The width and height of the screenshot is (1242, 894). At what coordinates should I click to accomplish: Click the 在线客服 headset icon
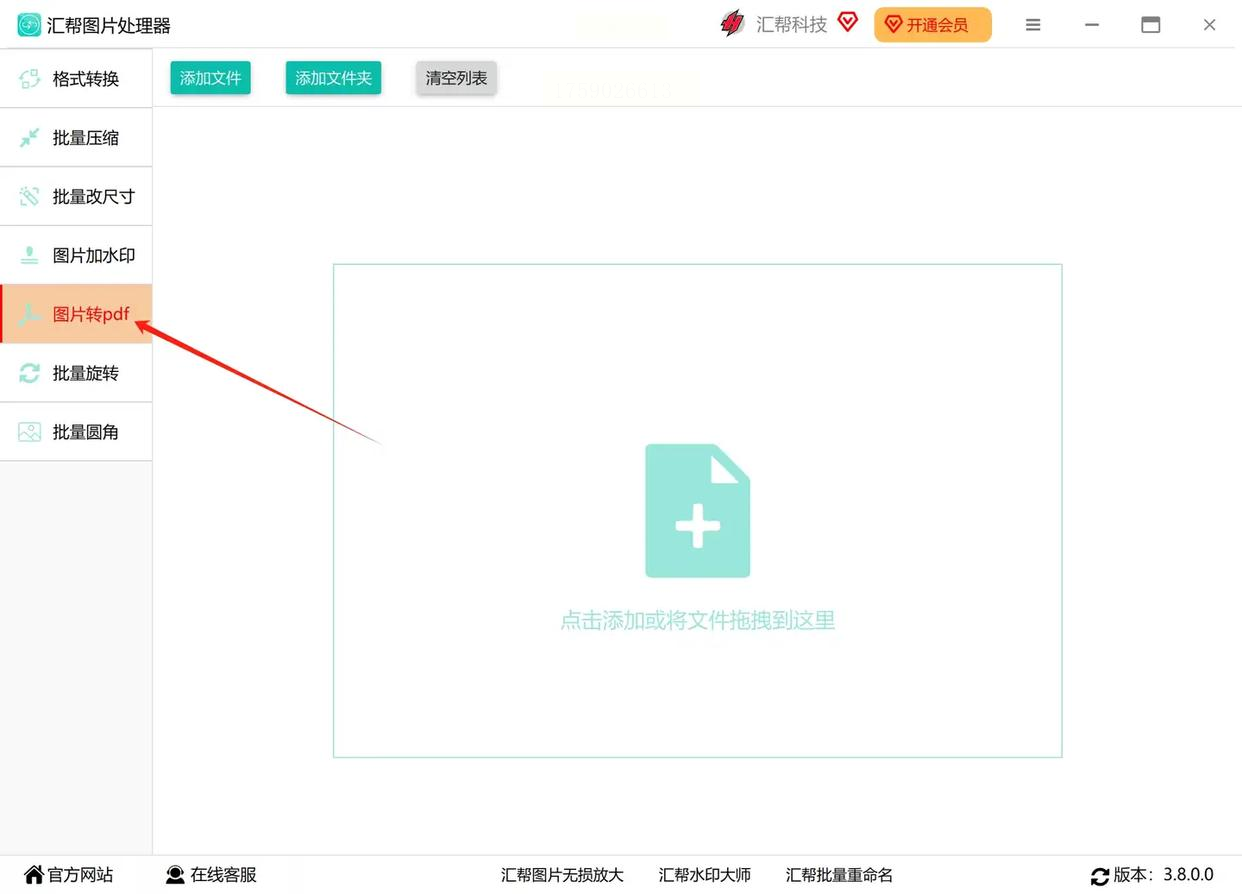176,875
